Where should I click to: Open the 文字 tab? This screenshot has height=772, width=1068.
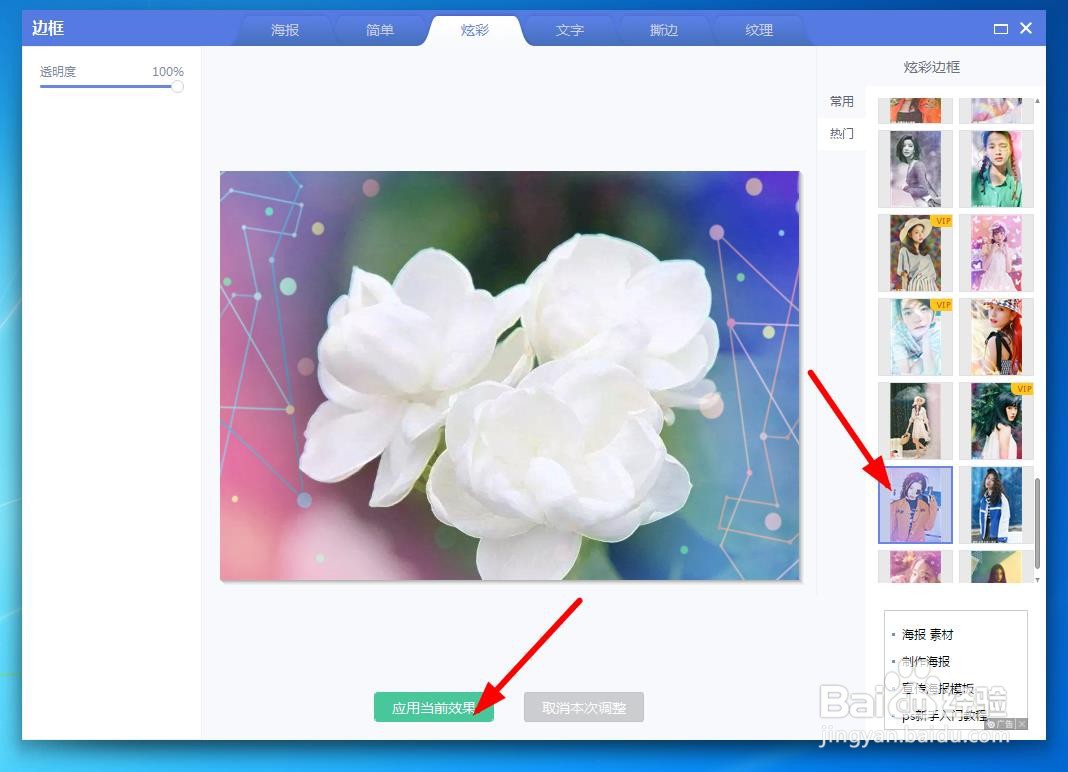[569, 30]
